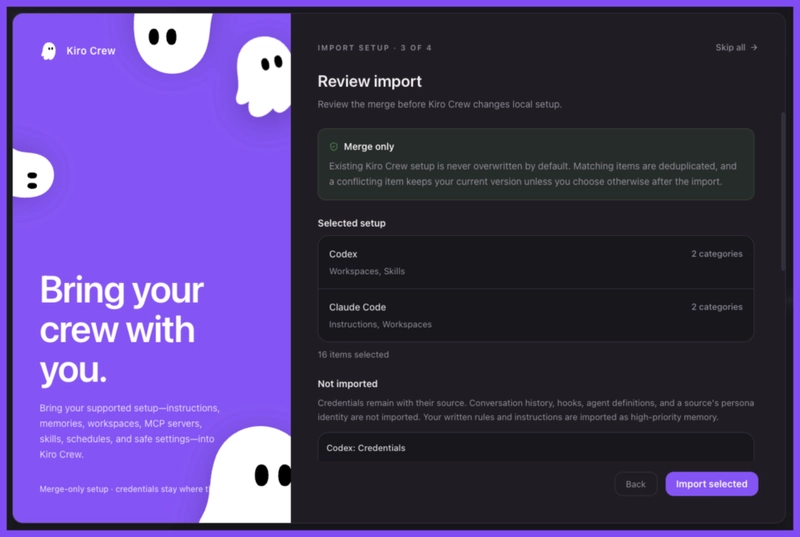This screenshot has width=800, height=537.
Task: Click the 'IMPORT SETUP · 3 OF 4' step label
Action: pyautogui.click(x=374, y=48)
